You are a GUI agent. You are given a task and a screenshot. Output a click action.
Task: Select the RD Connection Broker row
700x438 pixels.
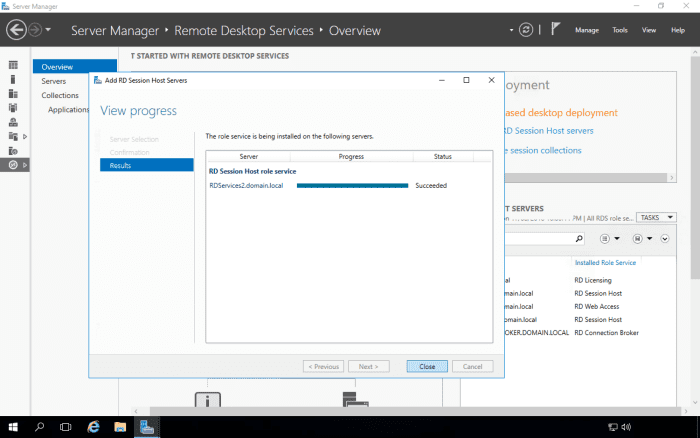(x=590, y=333)
